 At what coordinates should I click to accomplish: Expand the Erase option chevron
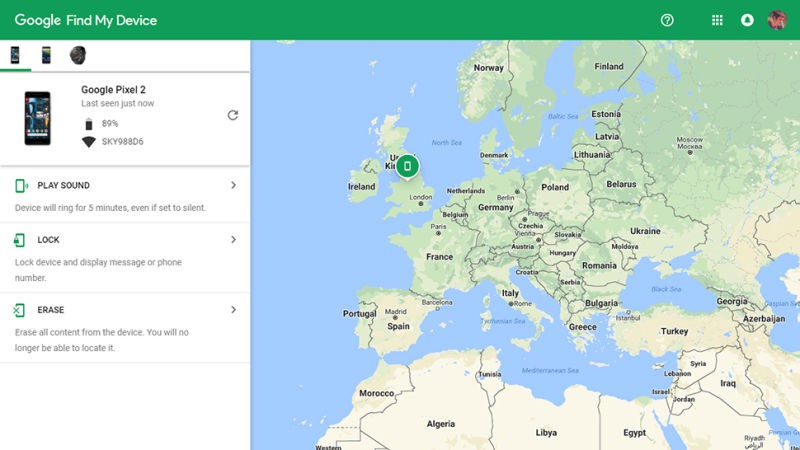233,310
